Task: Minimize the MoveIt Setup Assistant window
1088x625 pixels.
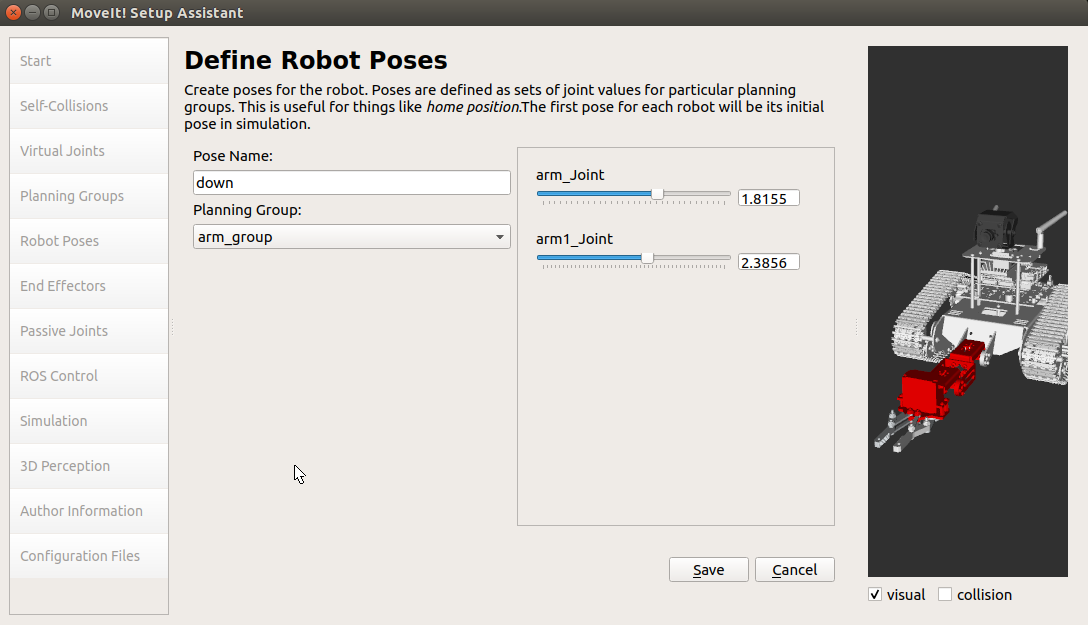Action: tap(33, 12)
